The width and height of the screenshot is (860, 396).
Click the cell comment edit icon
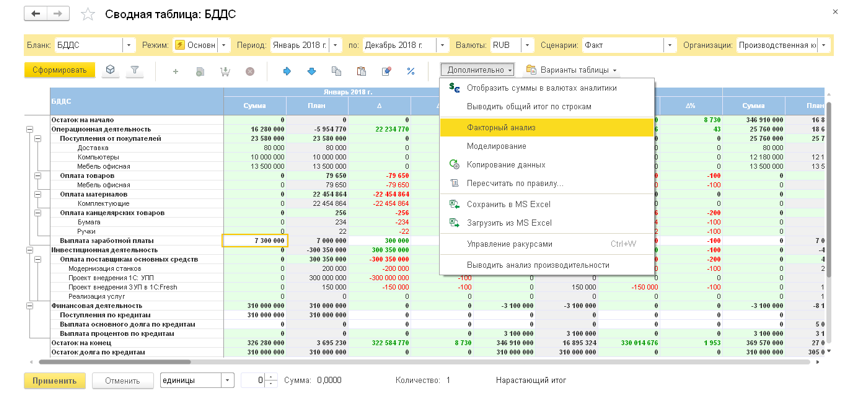coord(386,71)
